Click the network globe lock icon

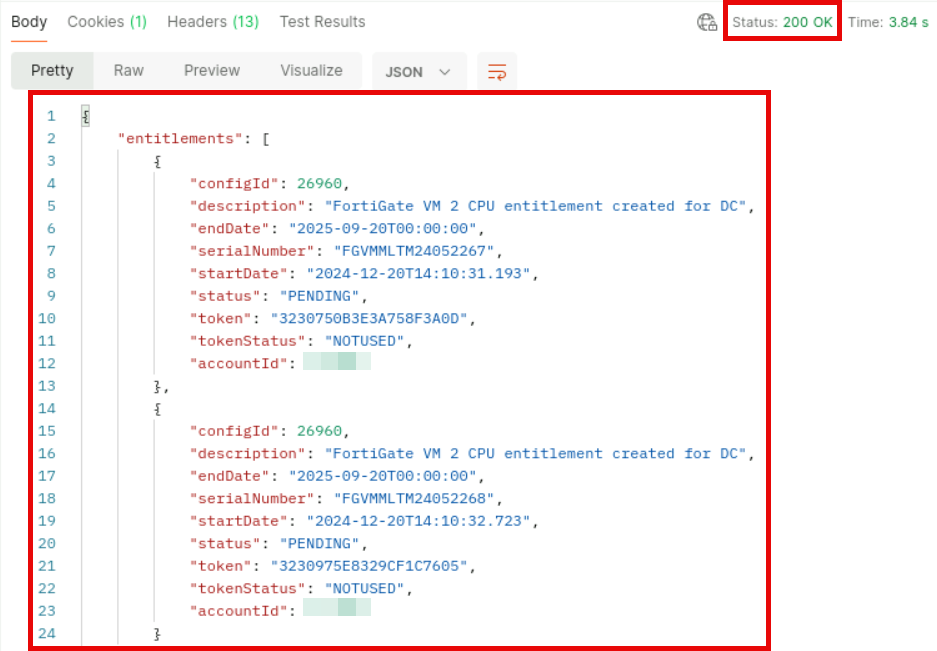click(x=707, y=23)
